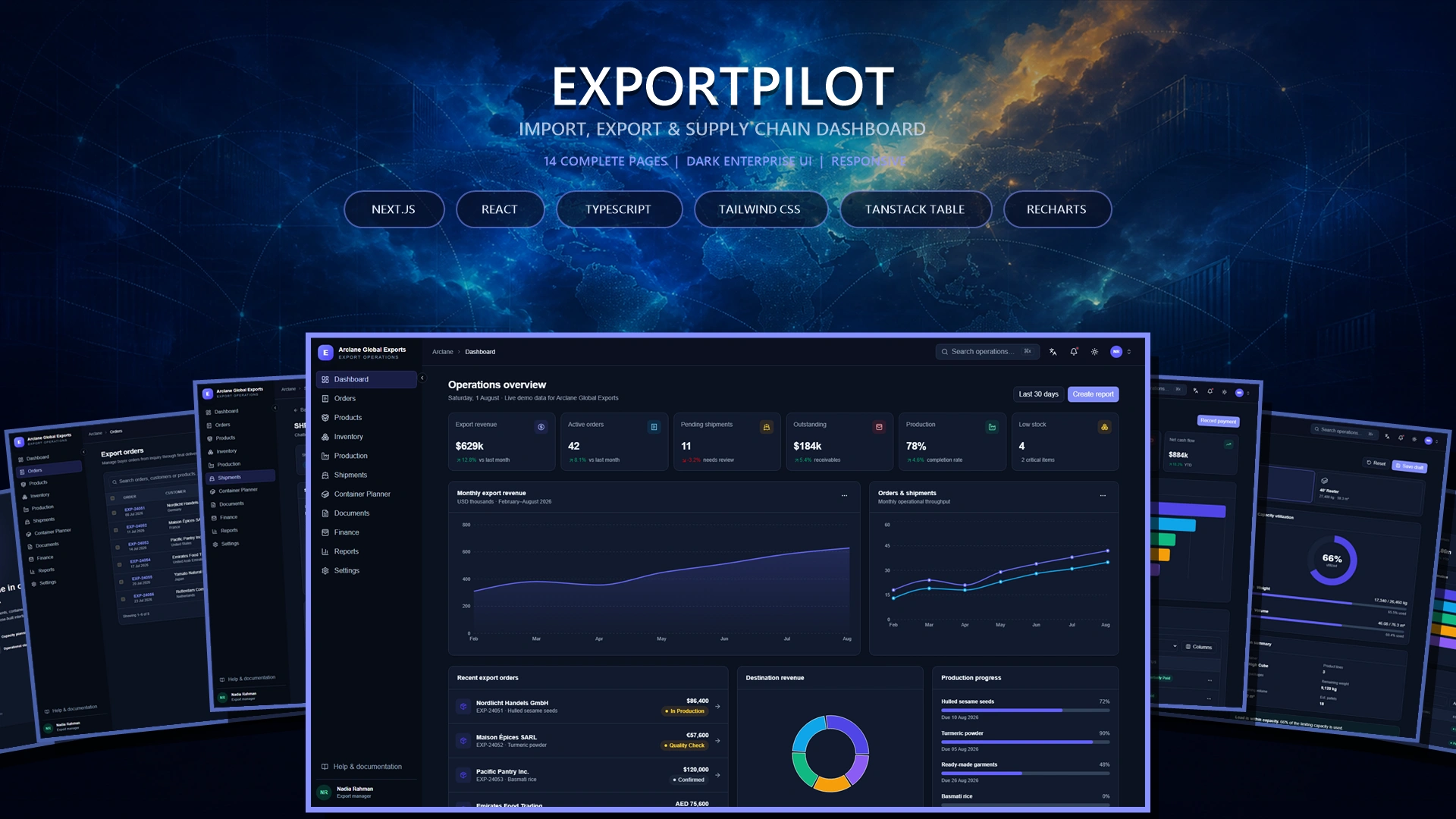The image size is (1456, 819).
Task: Open the Help & documentation link
Action: click(362, 767)
